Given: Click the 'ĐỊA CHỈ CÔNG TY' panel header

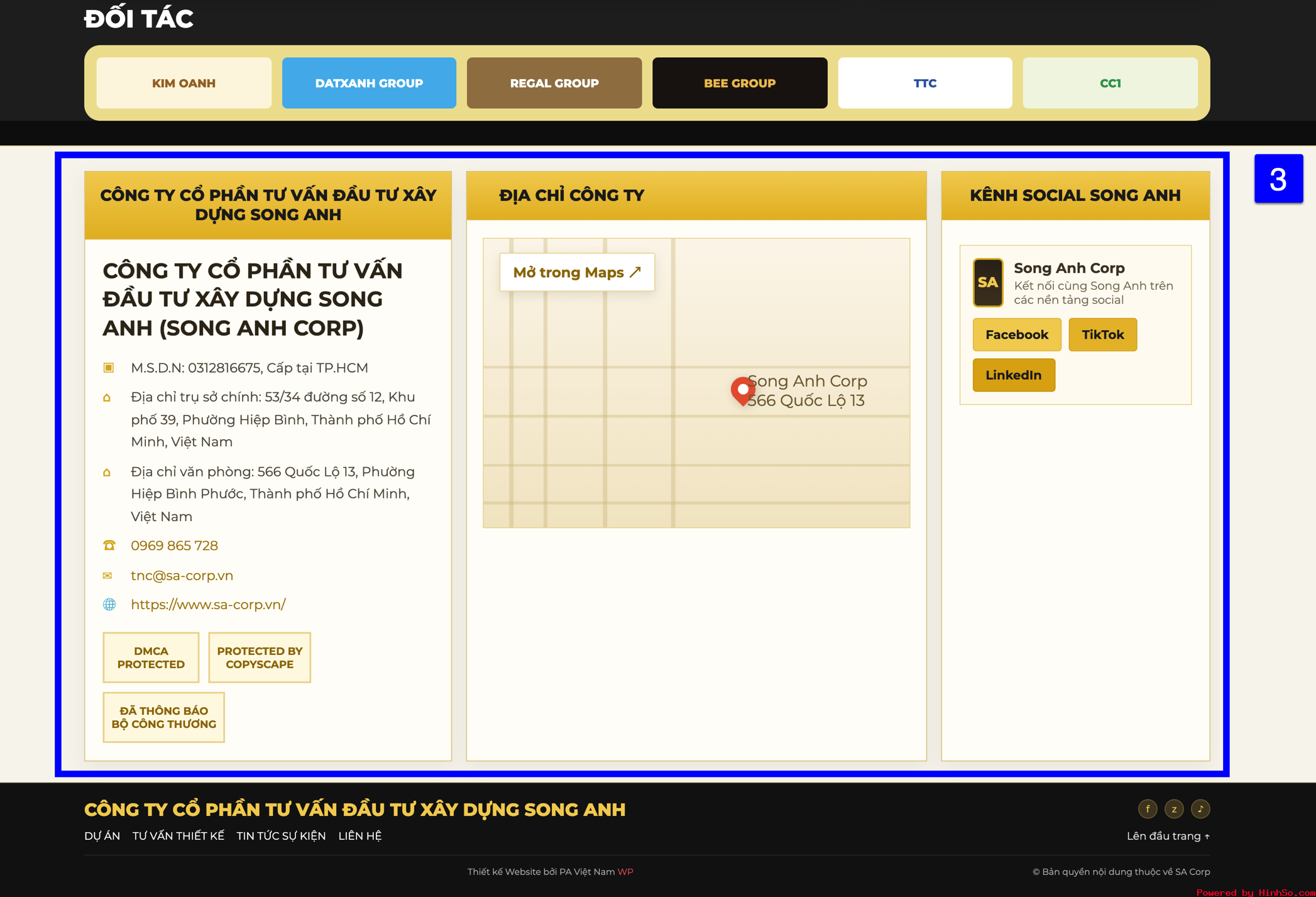Looking at the screenshot, I should click(696, 195).
